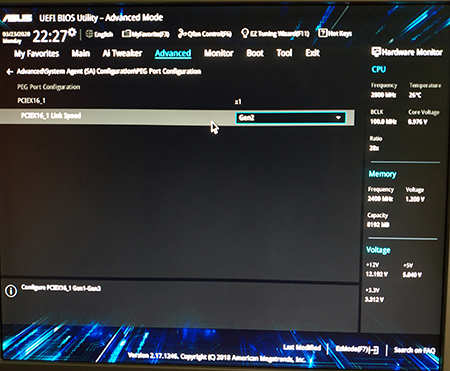Launch EZ Tuning Wizard(F11)
450x371 pixels.
275,33
